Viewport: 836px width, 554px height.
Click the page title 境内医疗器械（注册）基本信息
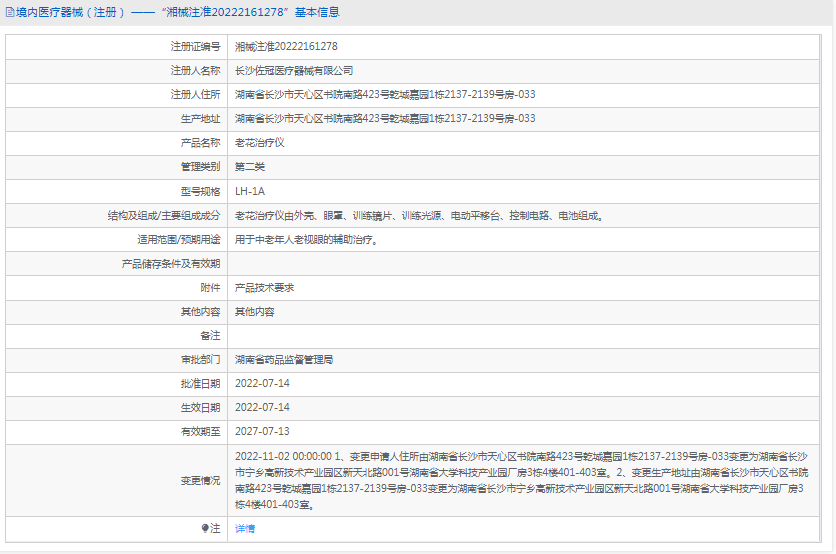click(178, 12)
